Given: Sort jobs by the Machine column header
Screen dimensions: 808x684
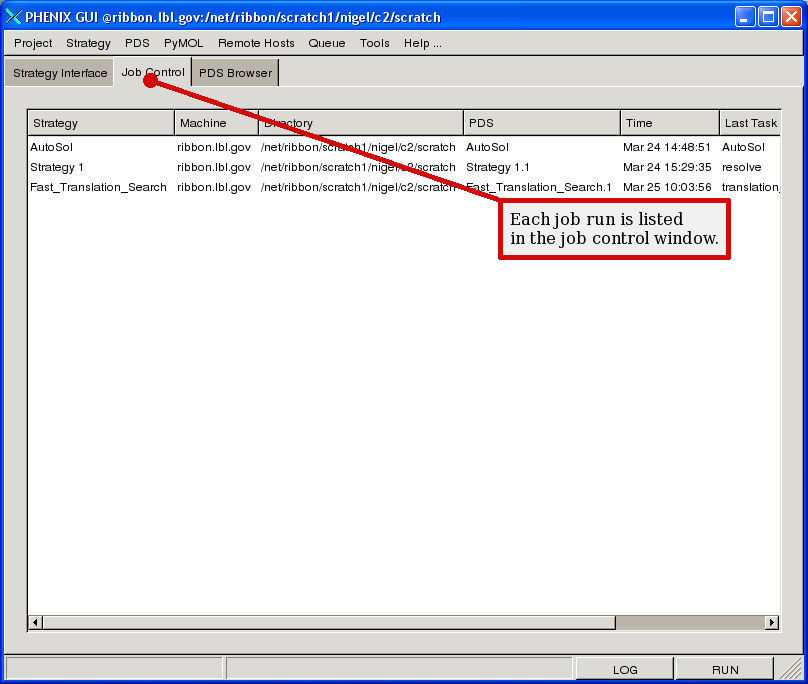Looking at the screenshot, I should point(215,123).
